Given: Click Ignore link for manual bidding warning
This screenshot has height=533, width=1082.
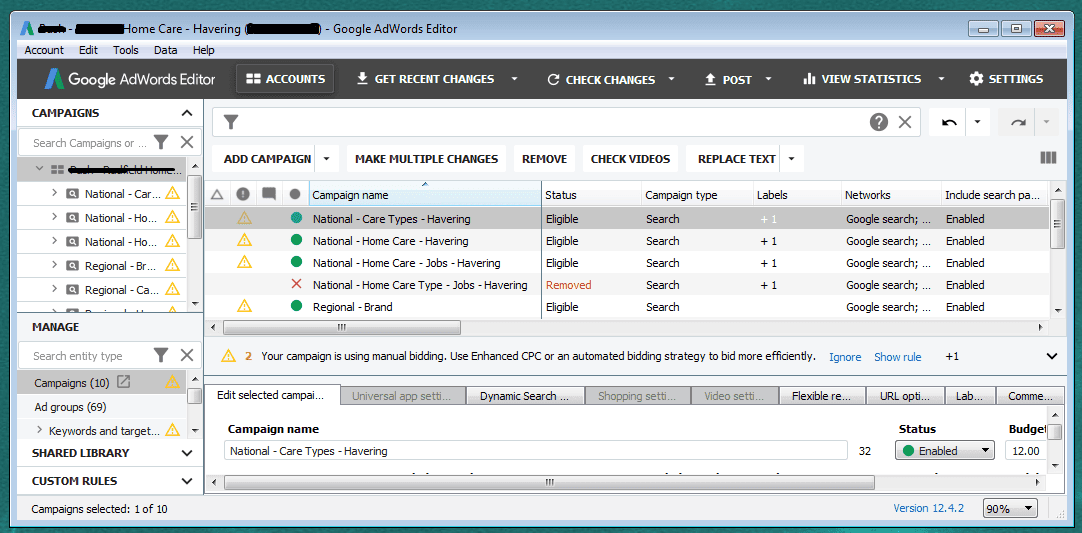Looking at the screenshot, I should [x=845, y=357].
